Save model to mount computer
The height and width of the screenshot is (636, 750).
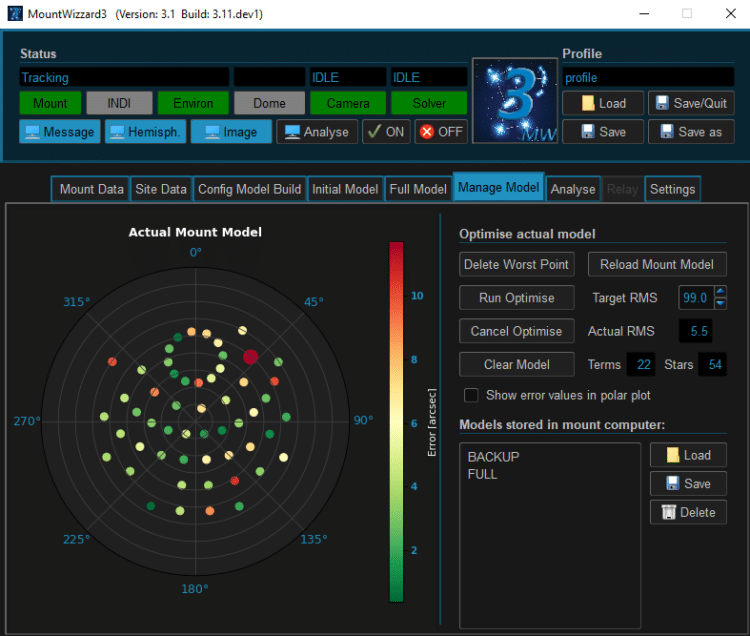point(688,483)
